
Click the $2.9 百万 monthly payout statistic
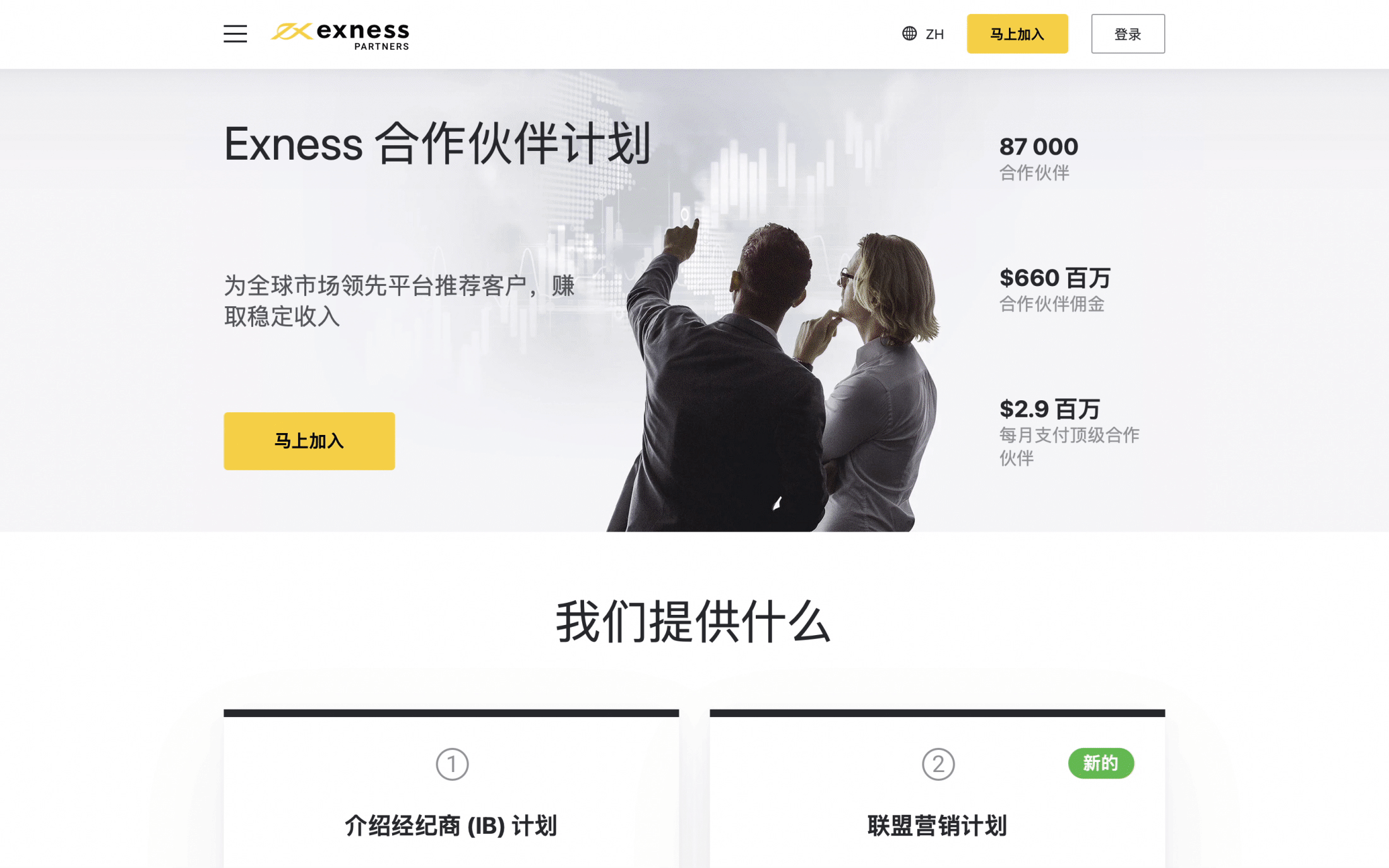tap(1070, 432)
